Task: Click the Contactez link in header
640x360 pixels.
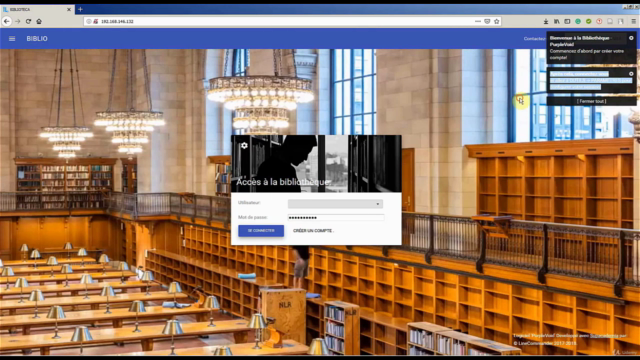Action: pyautogui.click(x=535, y=39)
